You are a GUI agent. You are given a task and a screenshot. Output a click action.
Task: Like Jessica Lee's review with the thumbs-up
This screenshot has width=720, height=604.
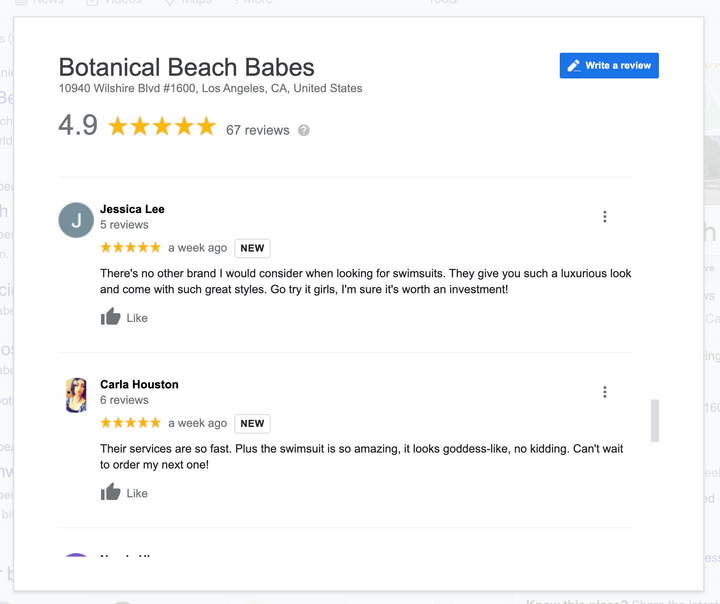coord(111,318)
